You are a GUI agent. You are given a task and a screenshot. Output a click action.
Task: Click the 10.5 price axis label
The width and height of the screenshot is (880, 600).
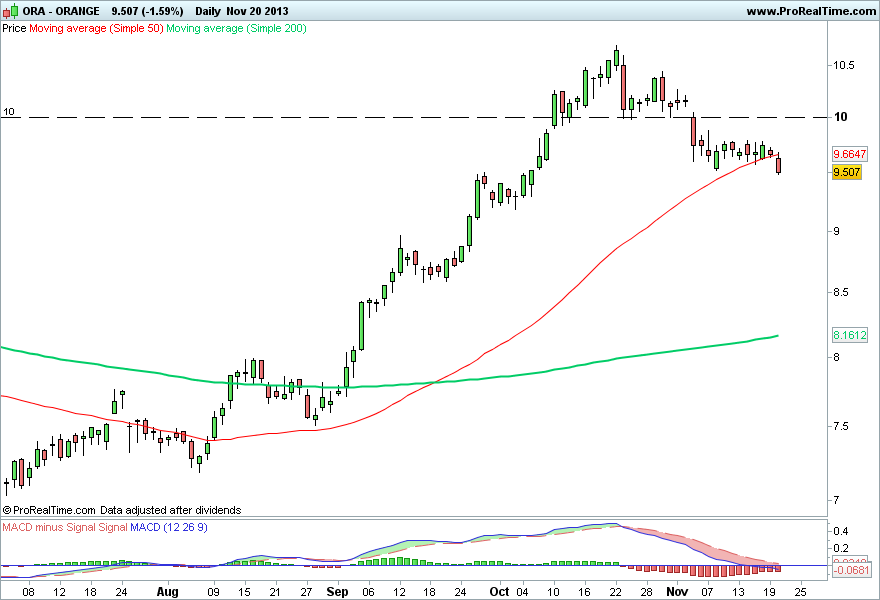click(844, 65)
